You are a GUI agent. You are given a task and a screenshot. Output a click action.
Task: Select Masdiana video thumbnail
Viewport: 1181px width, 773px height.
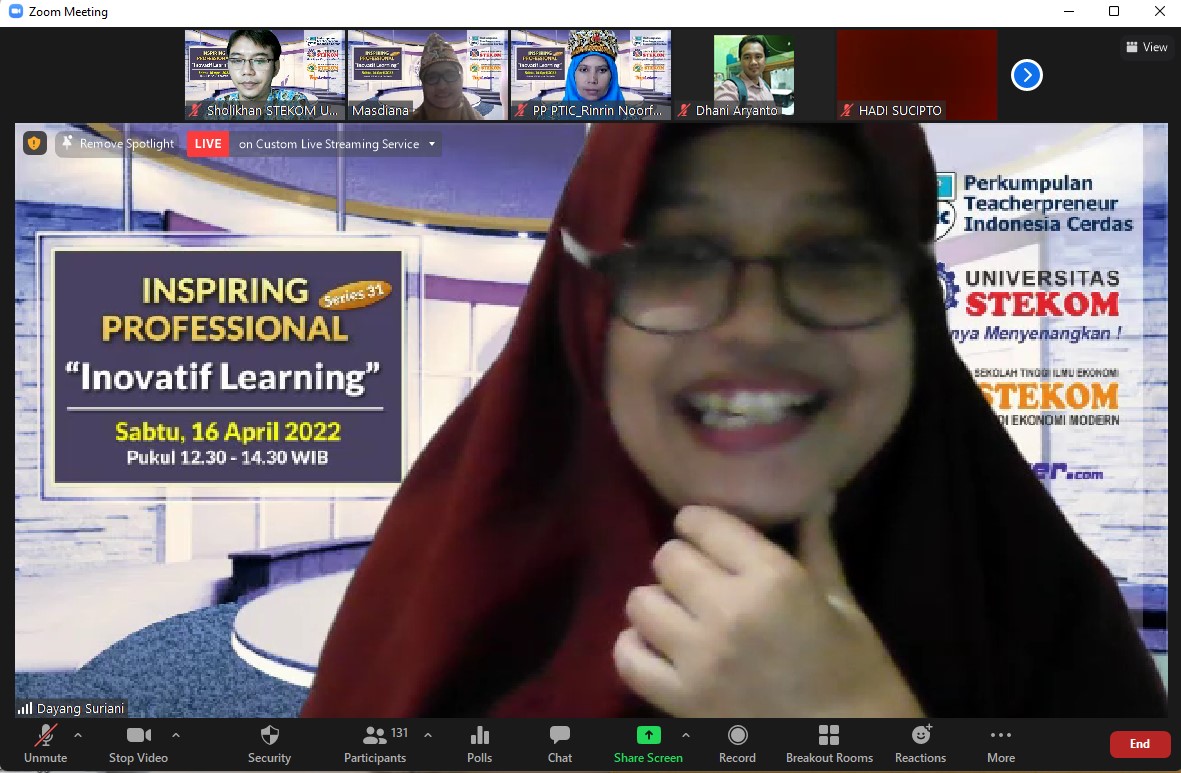(428, 75)
